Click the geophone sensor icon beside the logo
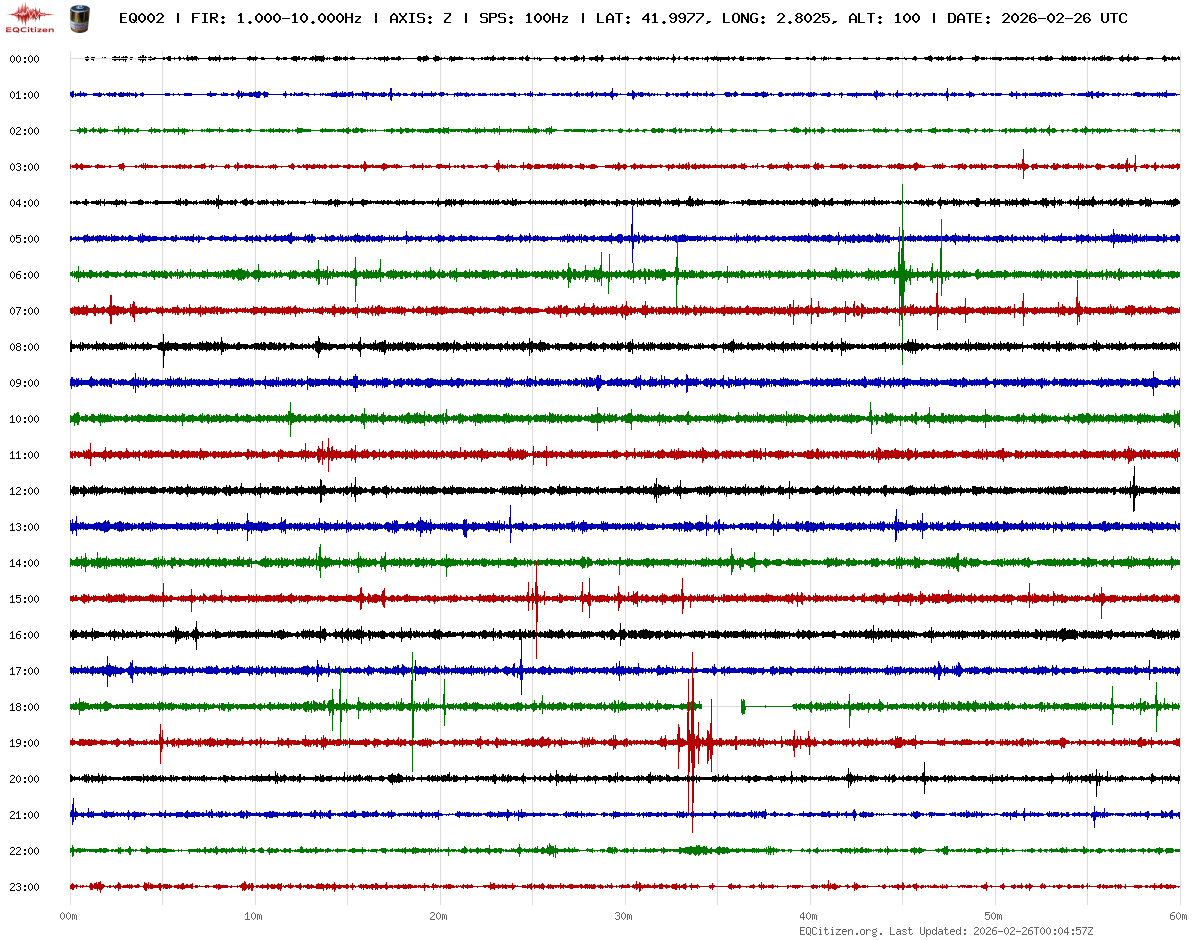Image resolution: width=1200 pixels, height=940 pixels. 78,17
